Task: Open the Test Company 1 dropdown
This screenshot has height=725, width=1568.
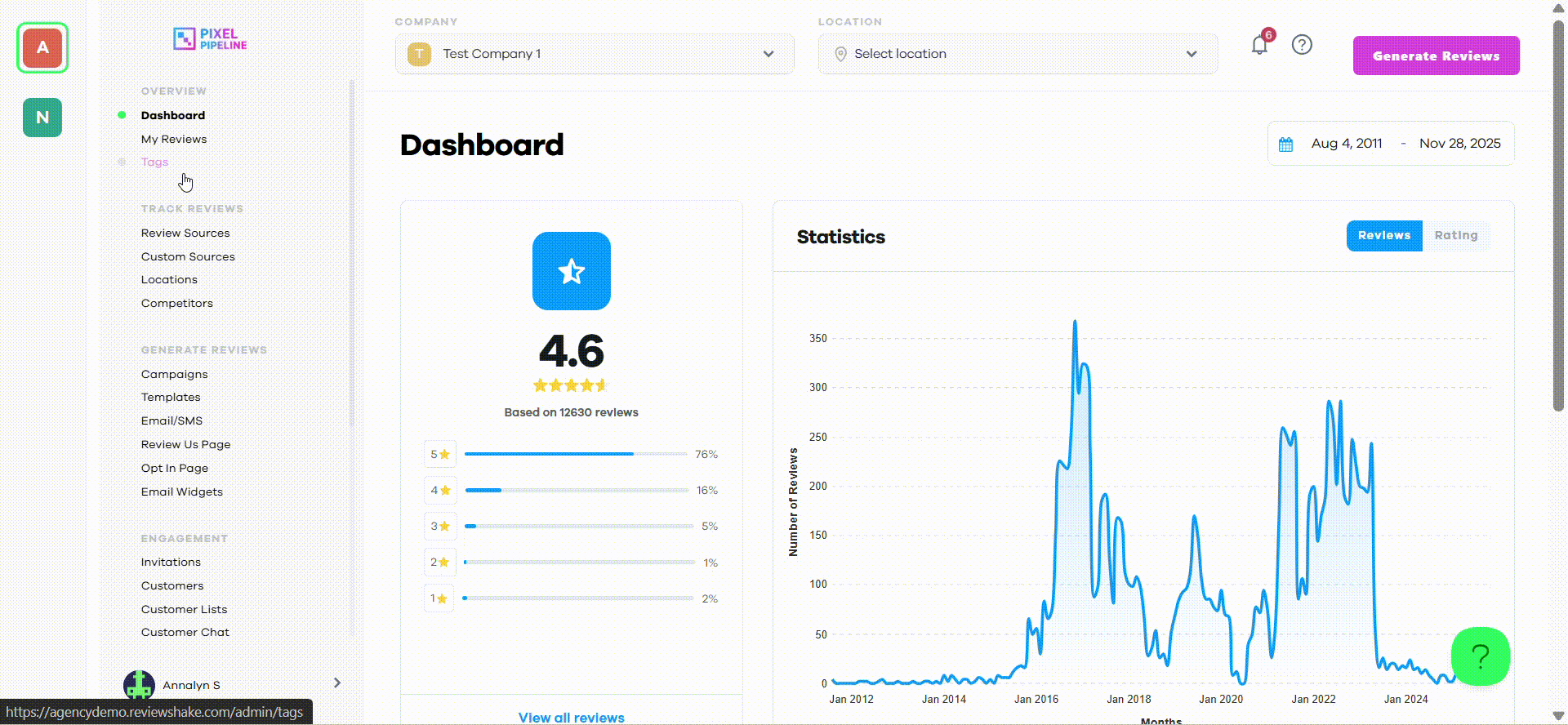Action: click(x=595, y=54)
